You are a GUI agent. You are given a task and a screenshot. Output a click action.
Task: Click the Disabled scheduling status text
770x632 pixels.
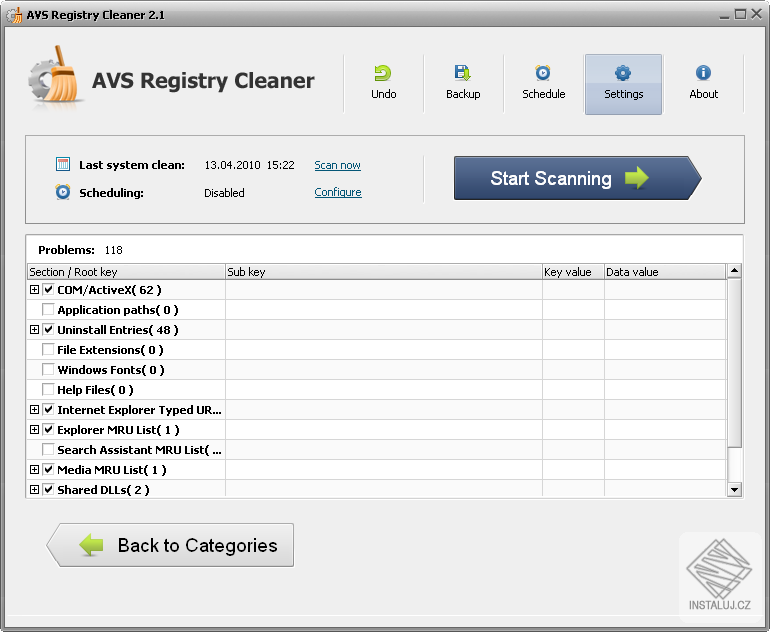point(224,193)
